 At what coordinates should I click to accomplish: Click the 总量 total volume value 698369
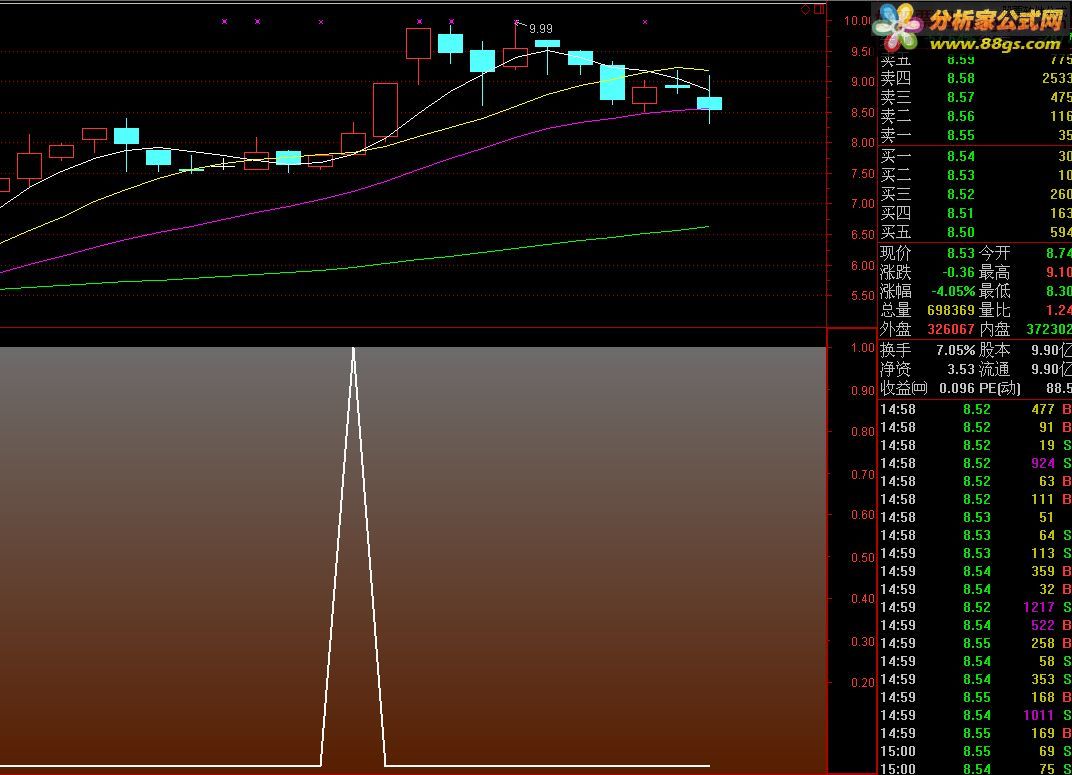[x=950, y=310]
